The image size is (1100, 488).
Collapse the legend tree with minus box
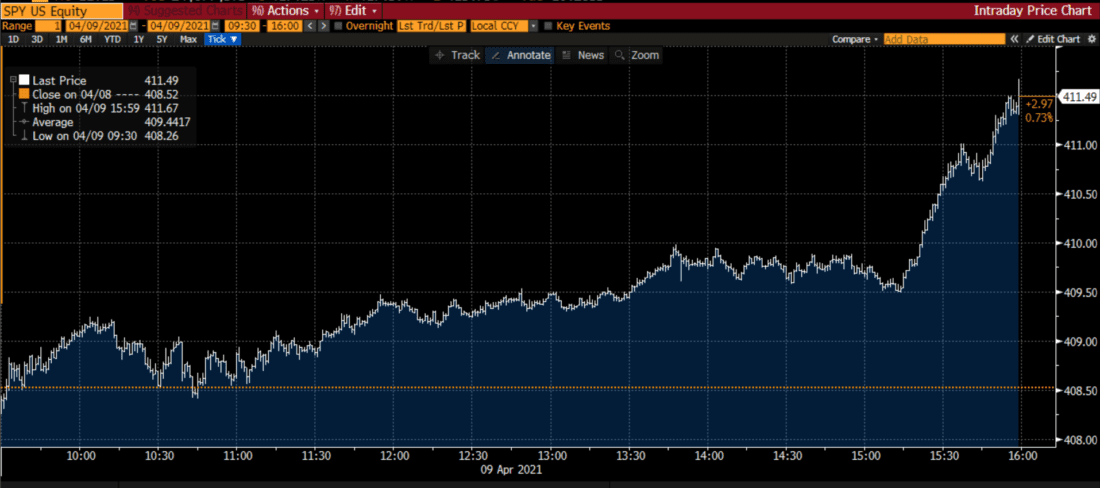[x=13, y=79]
